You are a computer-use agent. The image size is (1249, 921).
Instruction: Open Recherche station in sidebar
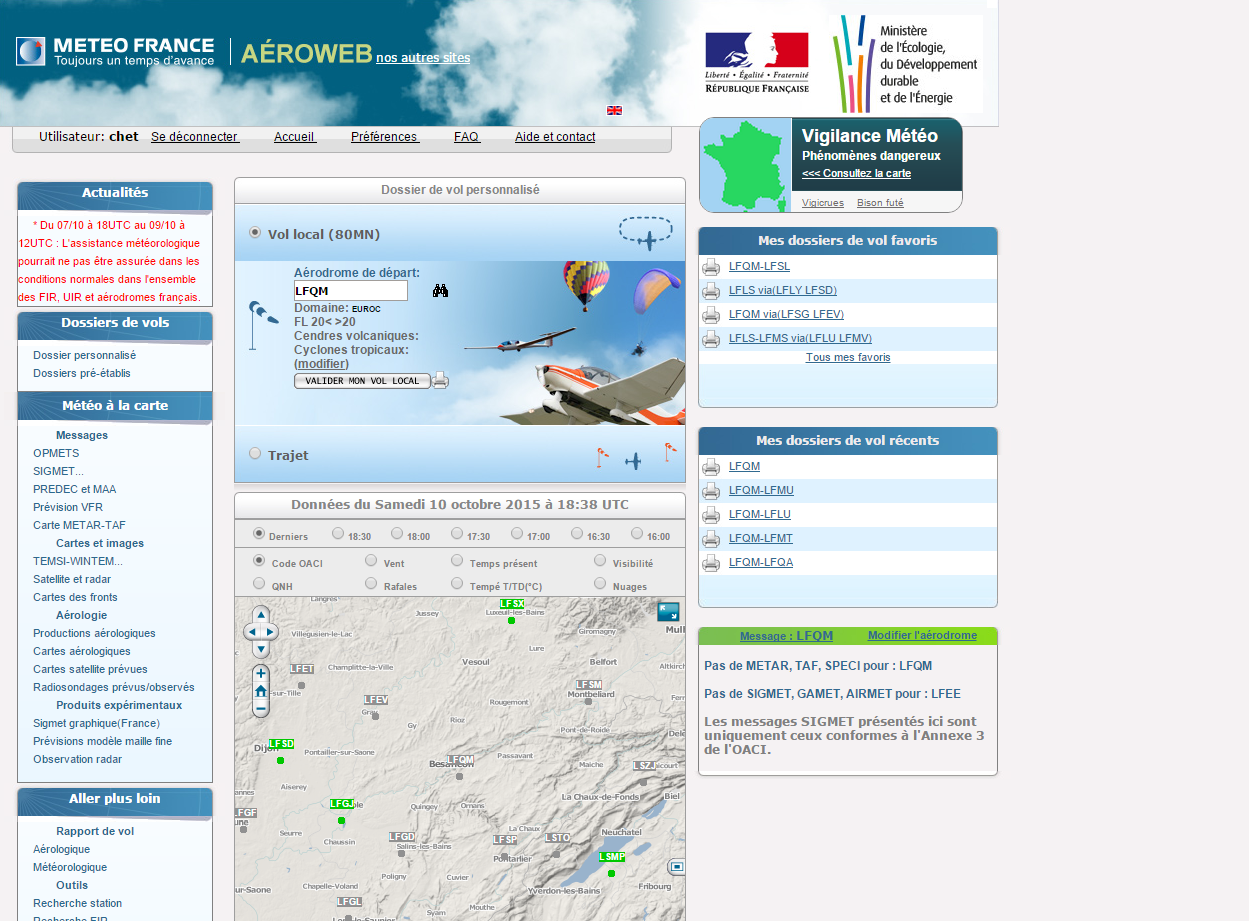click(x=78, y=903)
